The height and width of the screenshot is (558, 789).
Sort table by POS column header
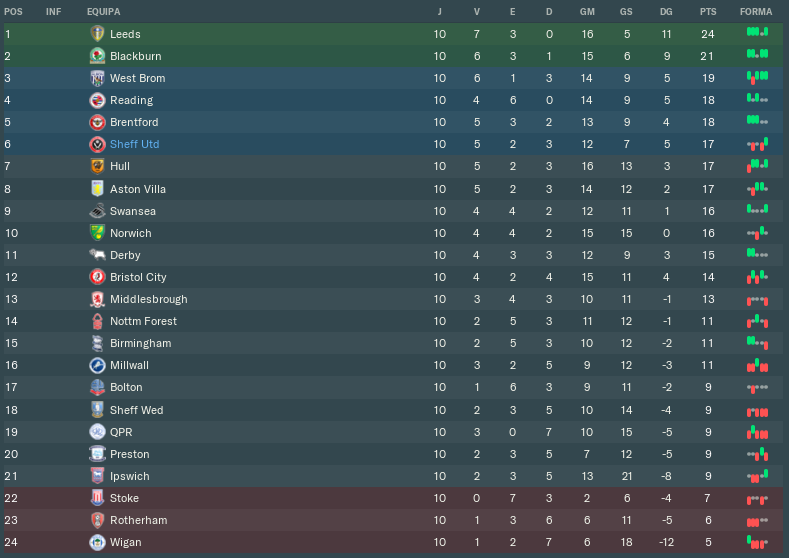click(x=13, y=11)
